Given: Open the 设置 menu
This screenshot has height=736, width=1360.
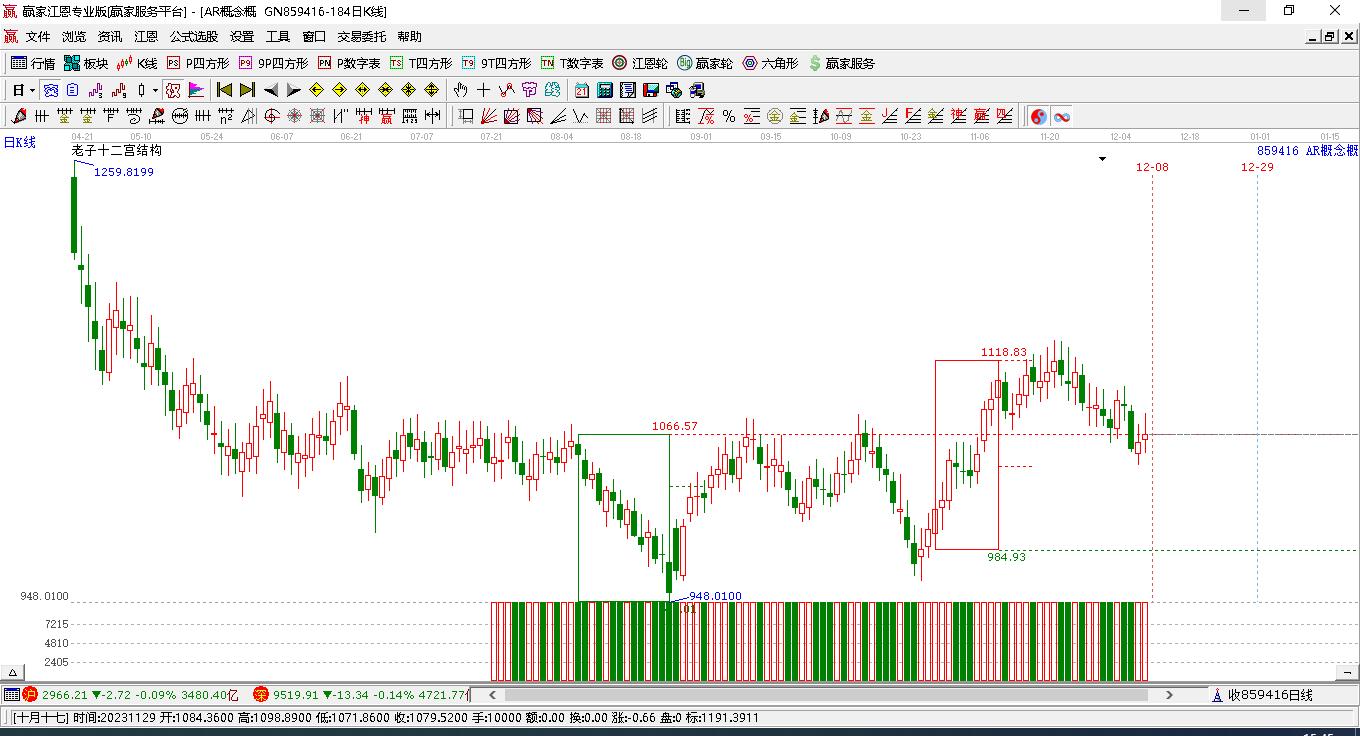Looking at the screenshot, I should 242,37.
